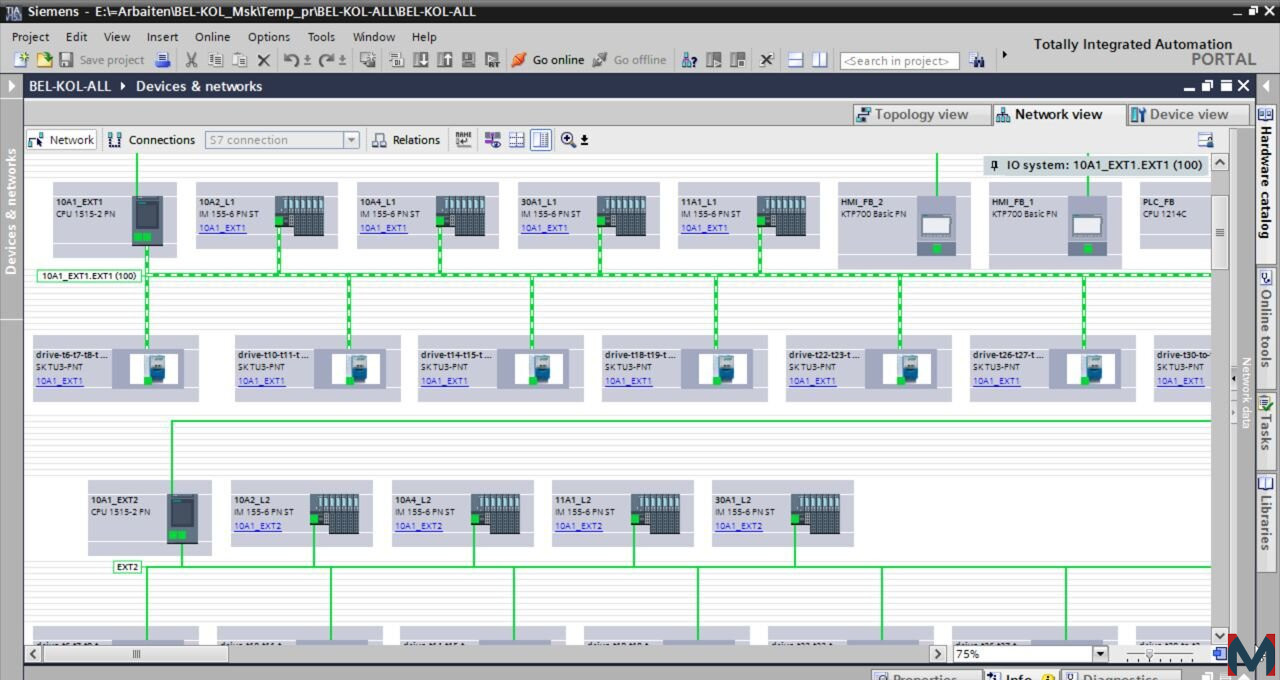The image size is (1280, 680).
Task: Switch to Device view tab
Action: click(x=1189, y=114)
